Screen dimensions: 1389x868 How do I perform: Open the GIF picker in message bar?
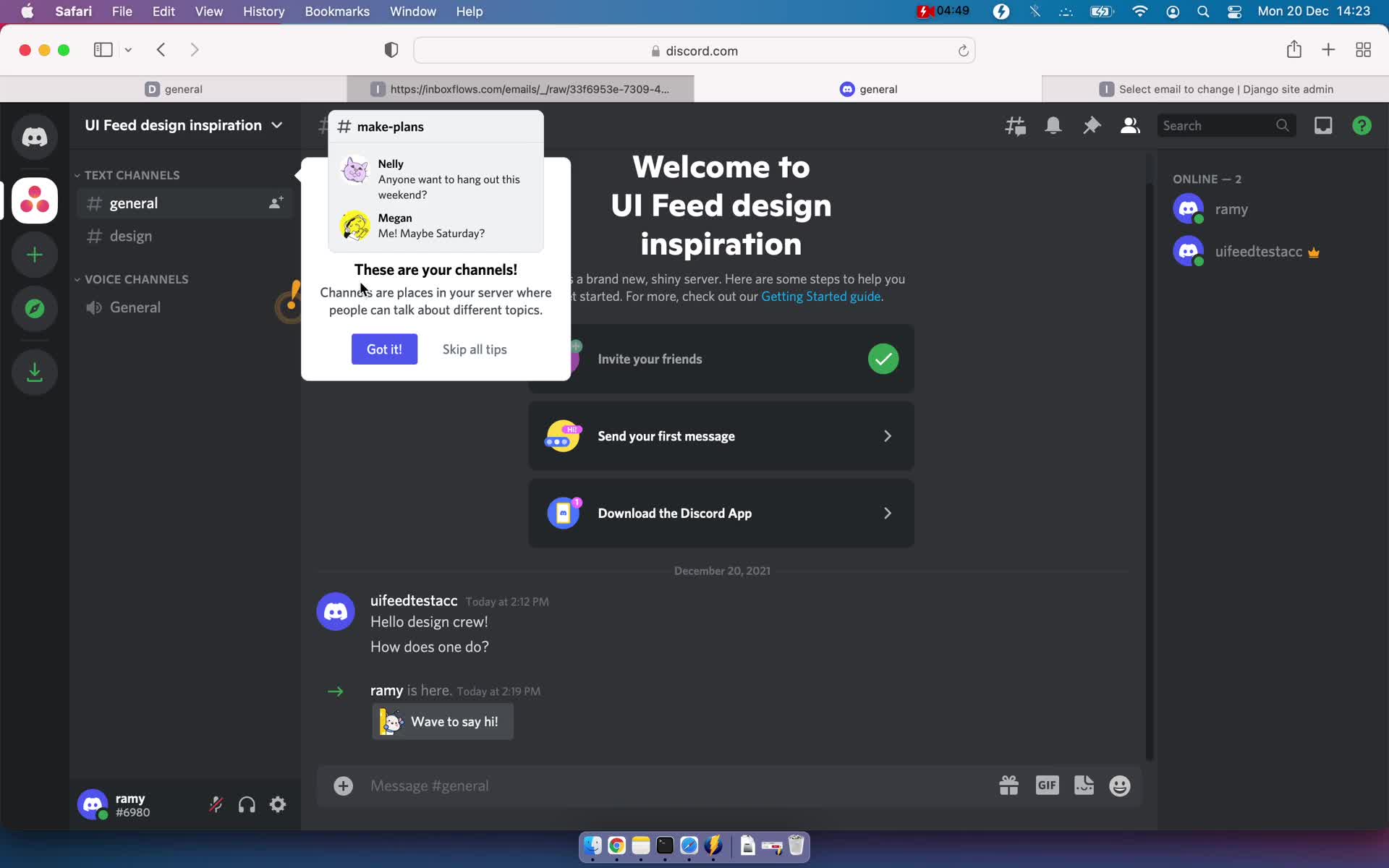[1046, 785]
